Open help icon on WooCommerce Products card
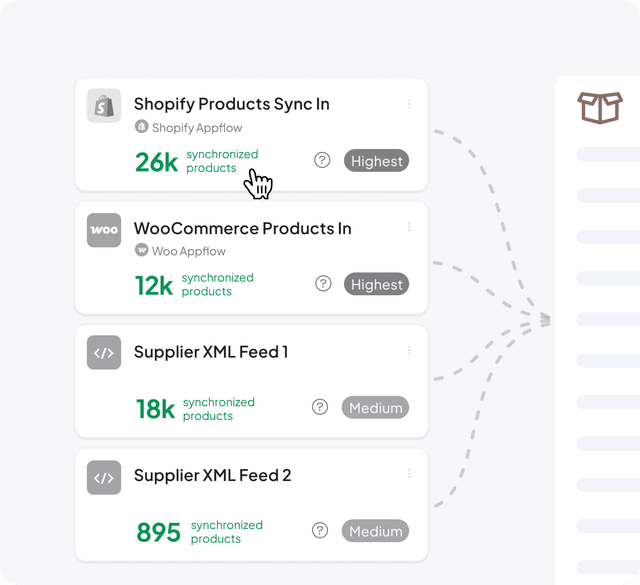Screen dimensions: 640x585 [x=323, y=283]
